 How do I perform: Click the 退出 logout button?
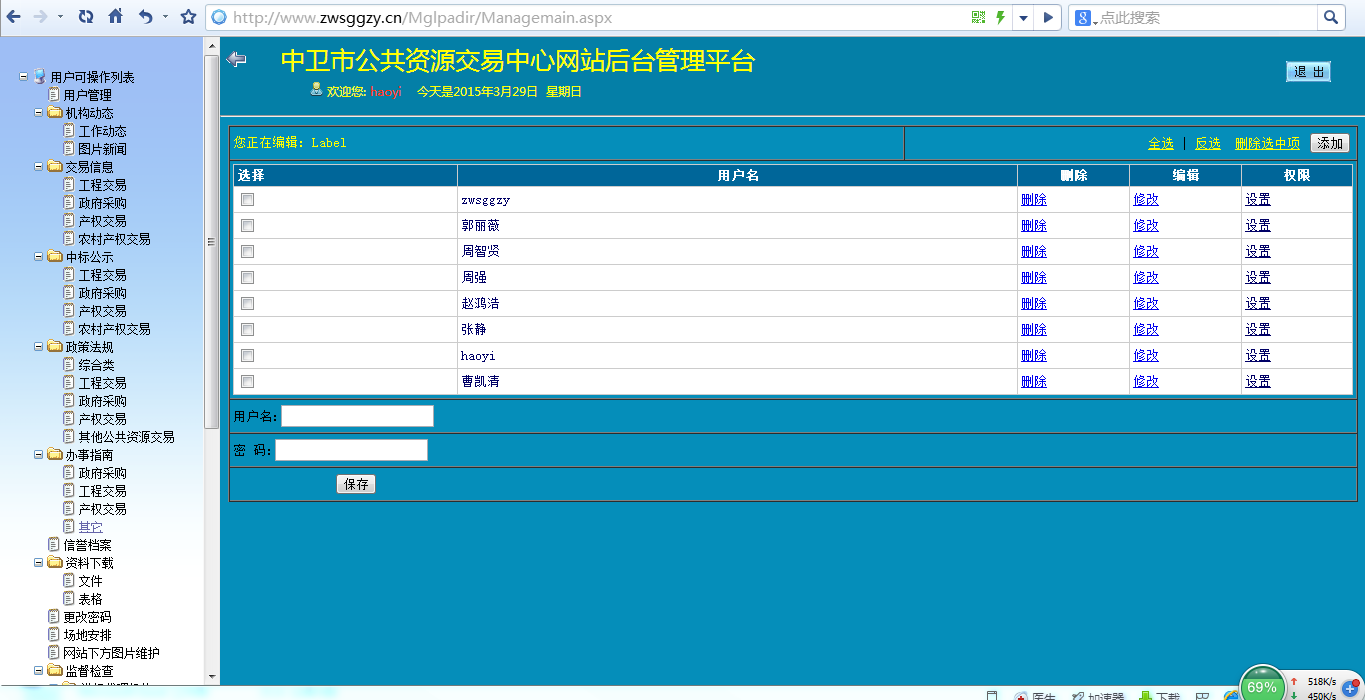coord(1308,71)
